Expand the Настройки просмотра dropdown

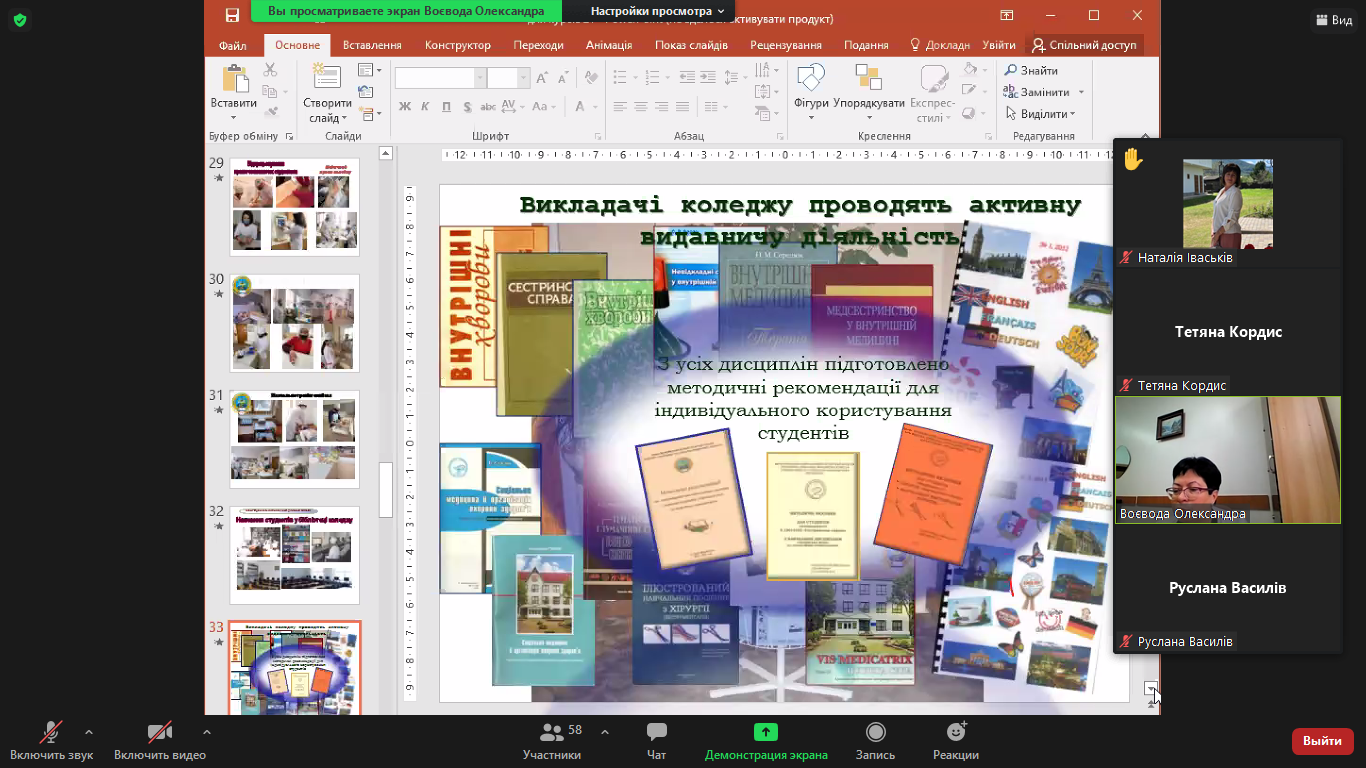[x=656, y=11]
